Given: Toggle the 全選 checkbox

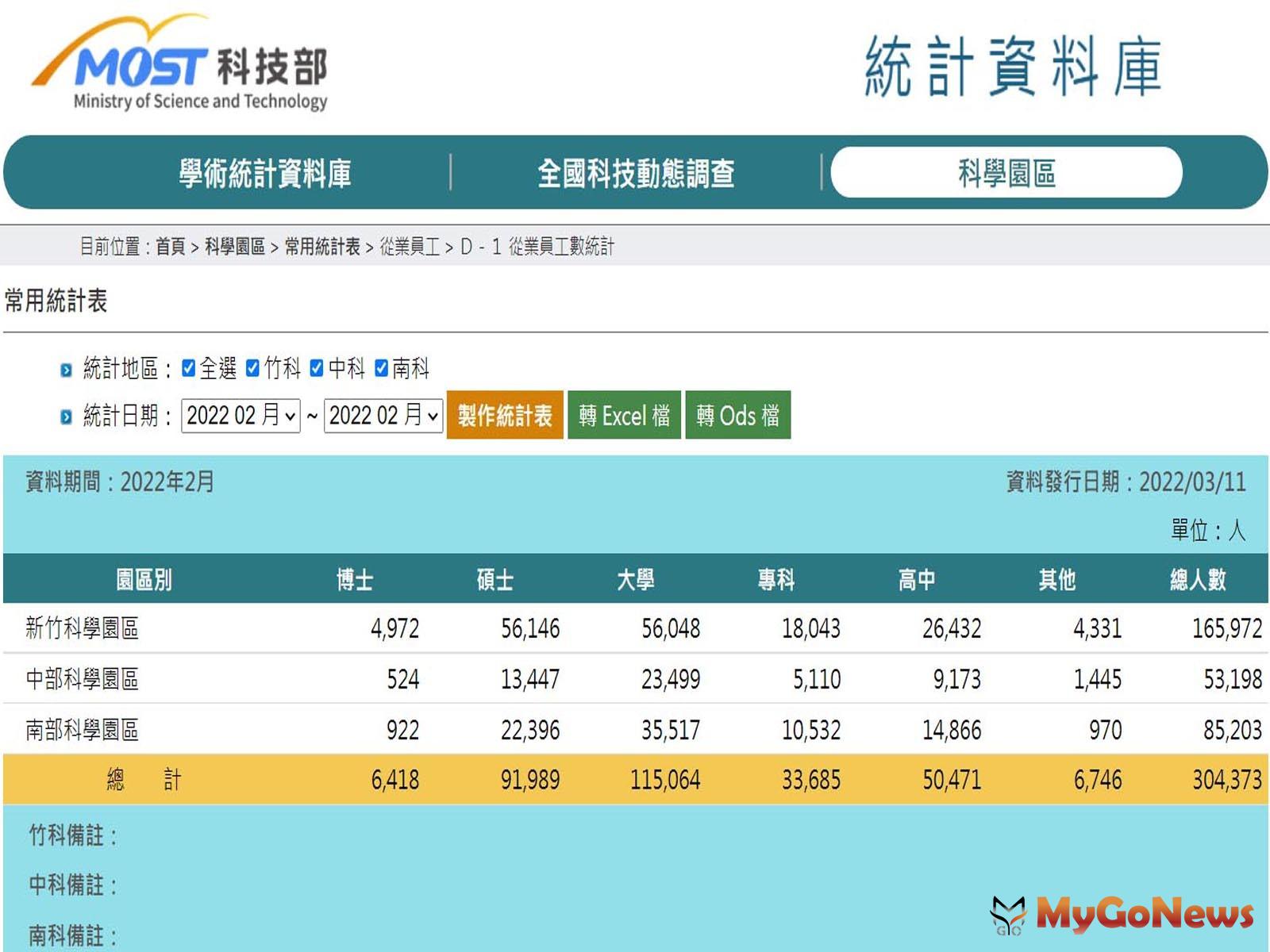Looking at the screenshot, I should [x=189, y=368].
